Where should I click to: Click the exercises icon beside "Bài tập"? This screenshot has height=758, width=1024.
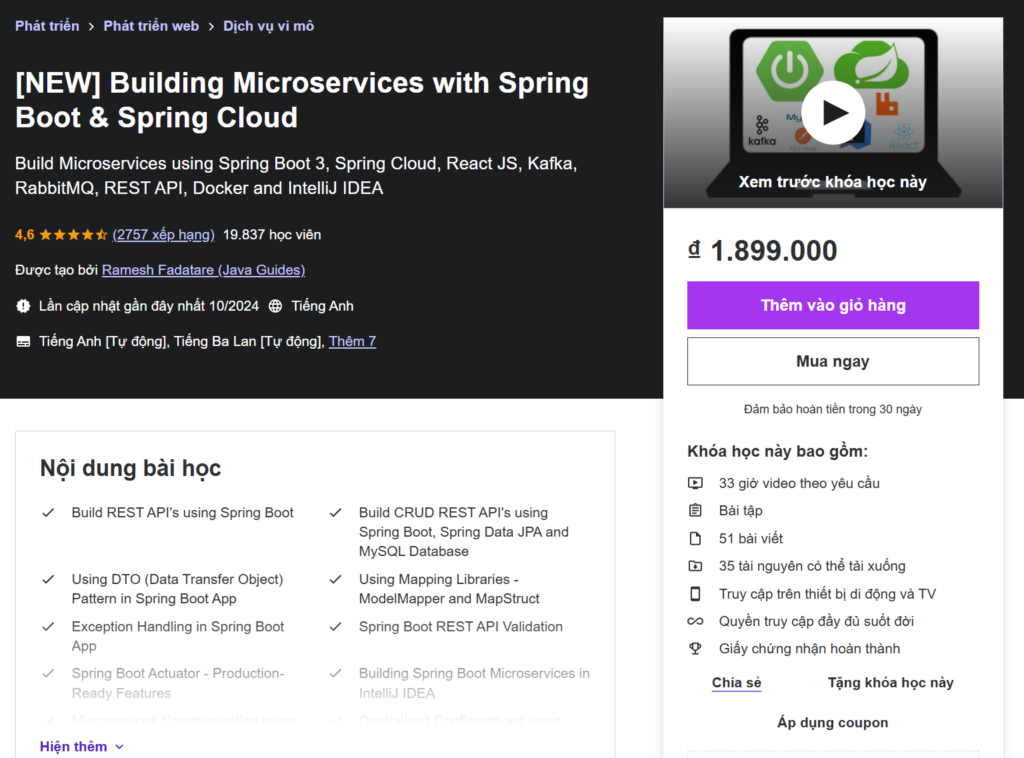(x=695, y=510)
